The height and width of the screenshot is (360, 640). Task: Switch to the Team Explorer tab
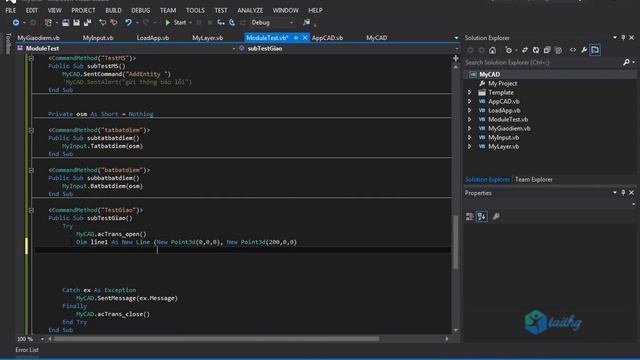(x=534, y=180)
